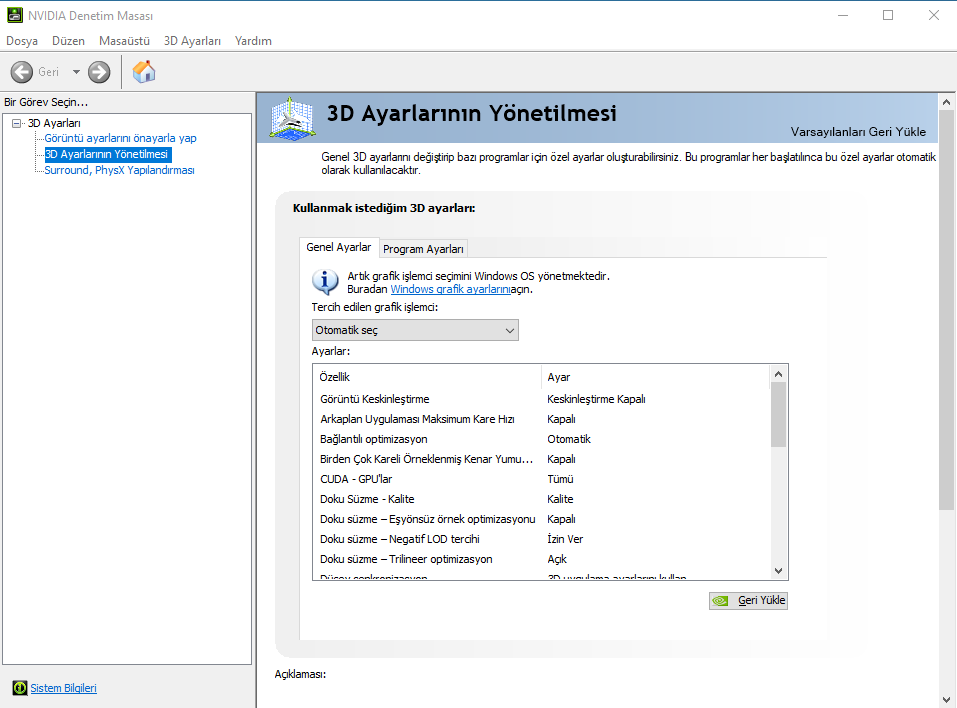Click Varsayılanları Geri Yükle link

[858, 132]
